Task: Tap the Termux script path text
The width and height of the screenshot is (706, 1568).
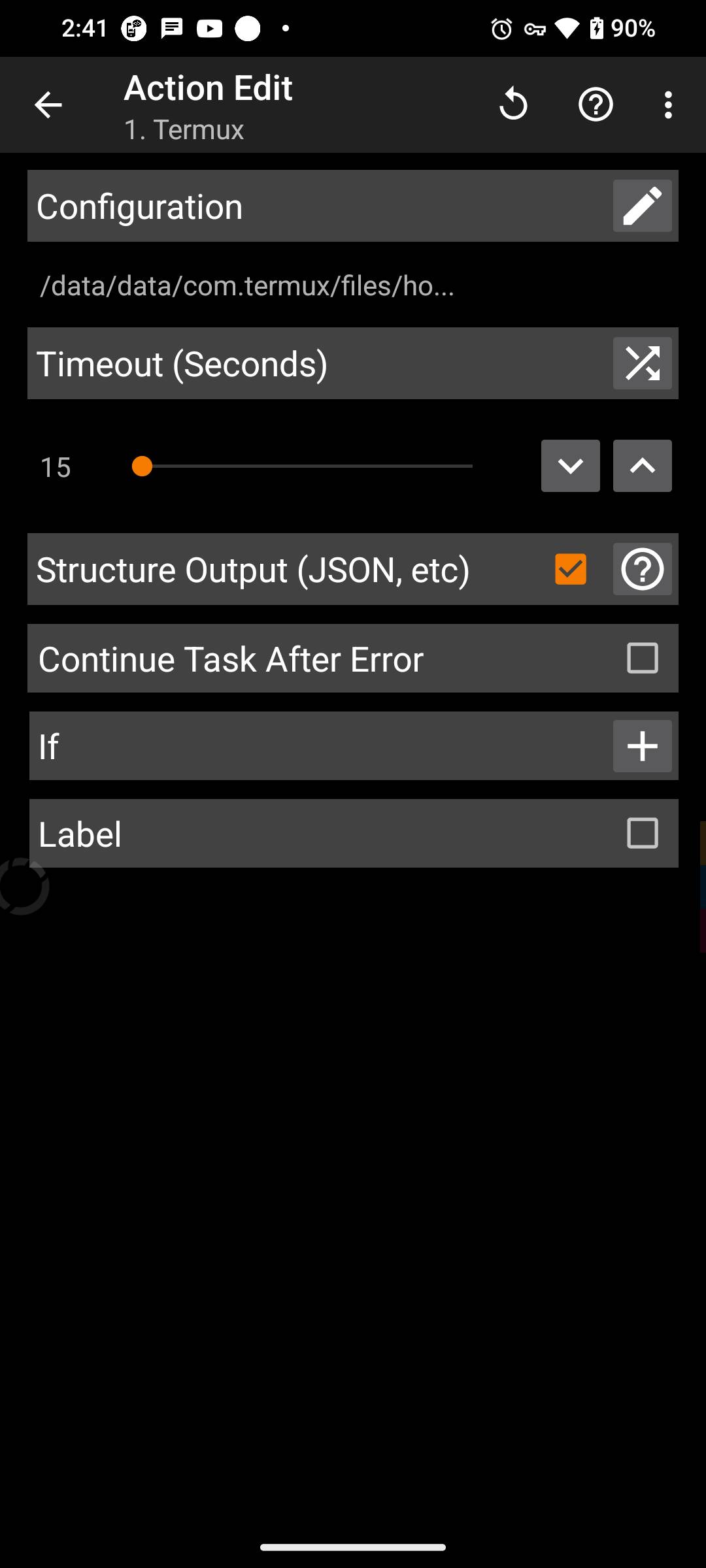Action: tap(247, 286)
